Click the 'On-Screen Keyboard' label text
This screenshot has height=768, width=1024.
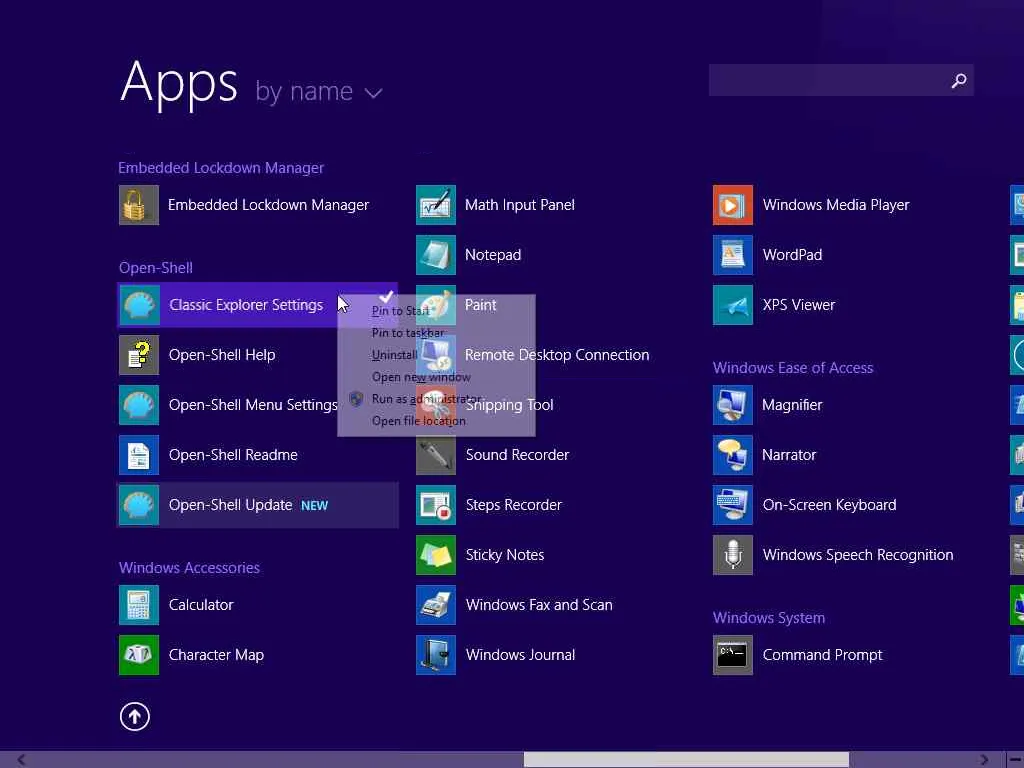[x=829, y=505]
